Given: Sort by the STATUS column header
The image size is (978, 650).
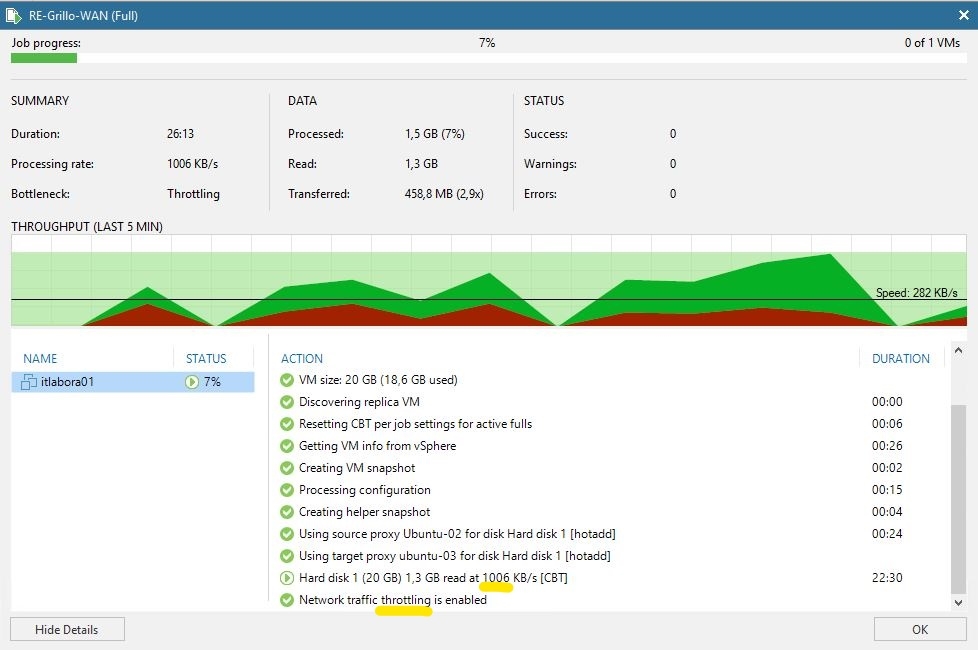Looking at the screenshot, I should click(x=206, y=359).
